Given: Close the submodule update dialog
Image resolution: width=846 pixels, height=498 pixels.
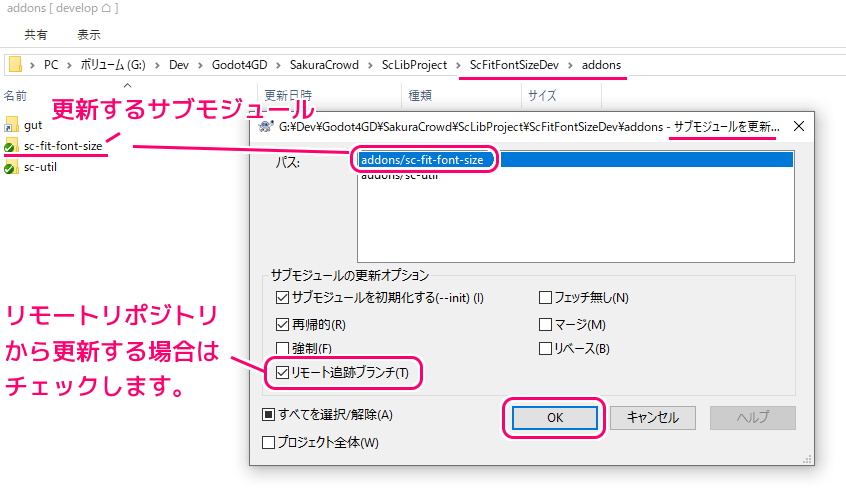Looking at the screenshot, I should point(799,127).
